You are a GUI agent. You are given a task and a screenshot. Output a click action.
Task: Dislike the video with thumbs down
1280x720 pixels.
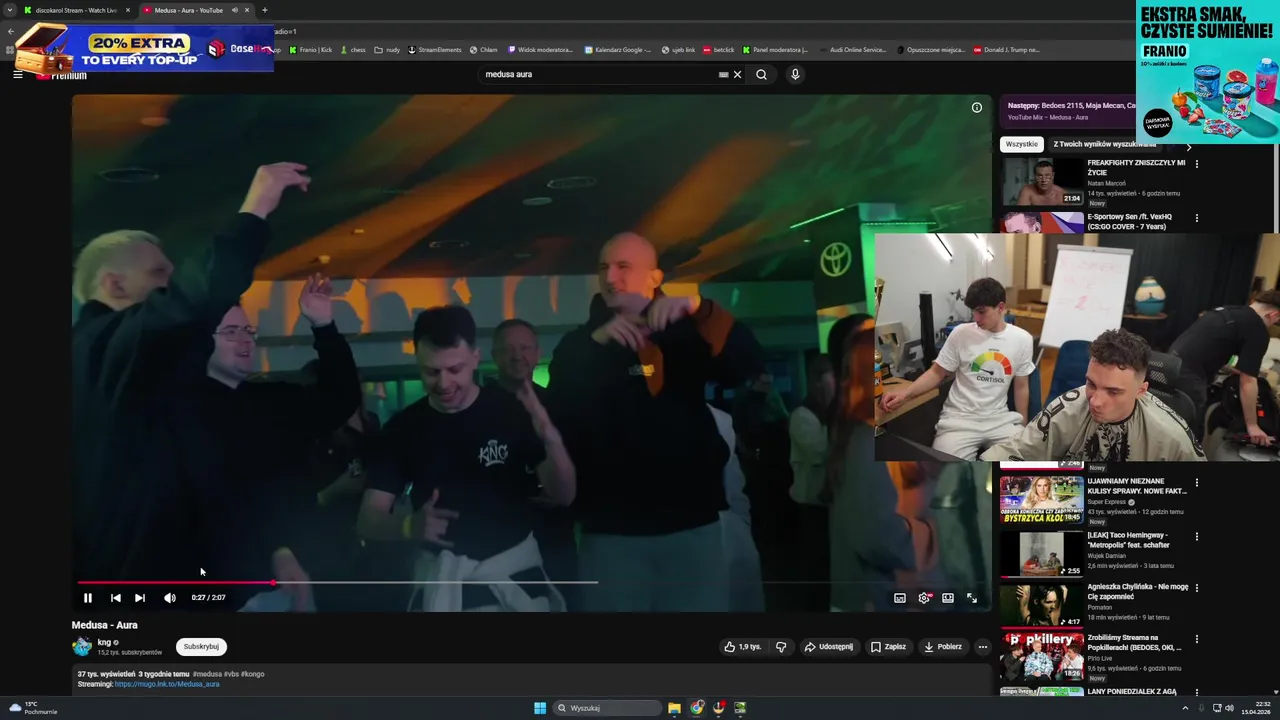[781, 647]
